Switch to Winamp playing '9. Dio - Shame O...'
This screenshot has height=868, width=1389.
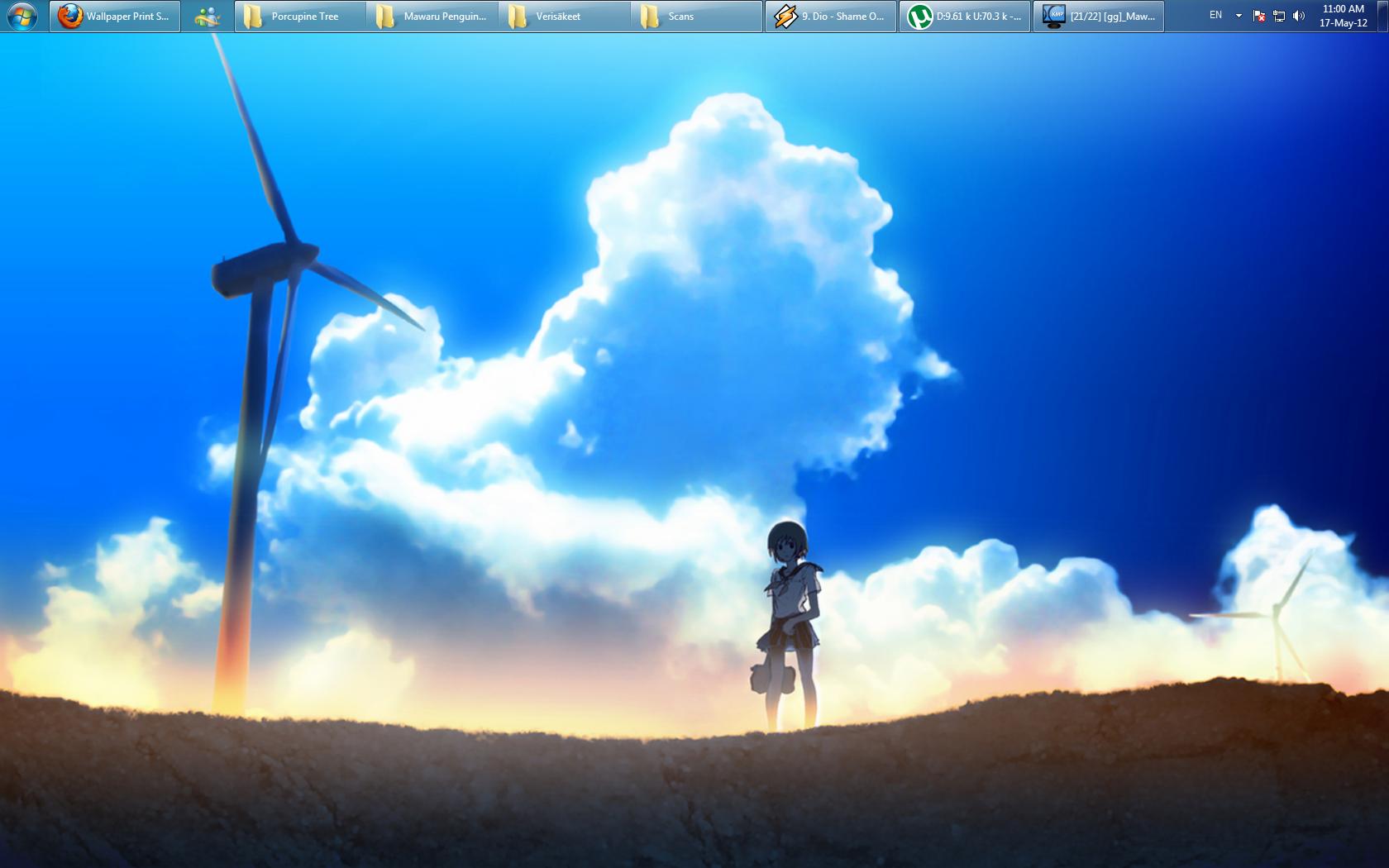click(831, 17)
